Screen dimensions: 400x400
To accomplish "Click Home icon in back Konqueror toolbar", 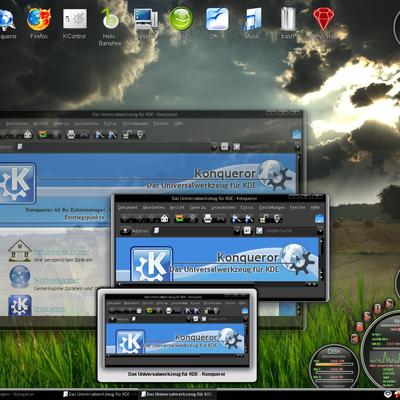I will pyautogui.click(x=28, y=135).
